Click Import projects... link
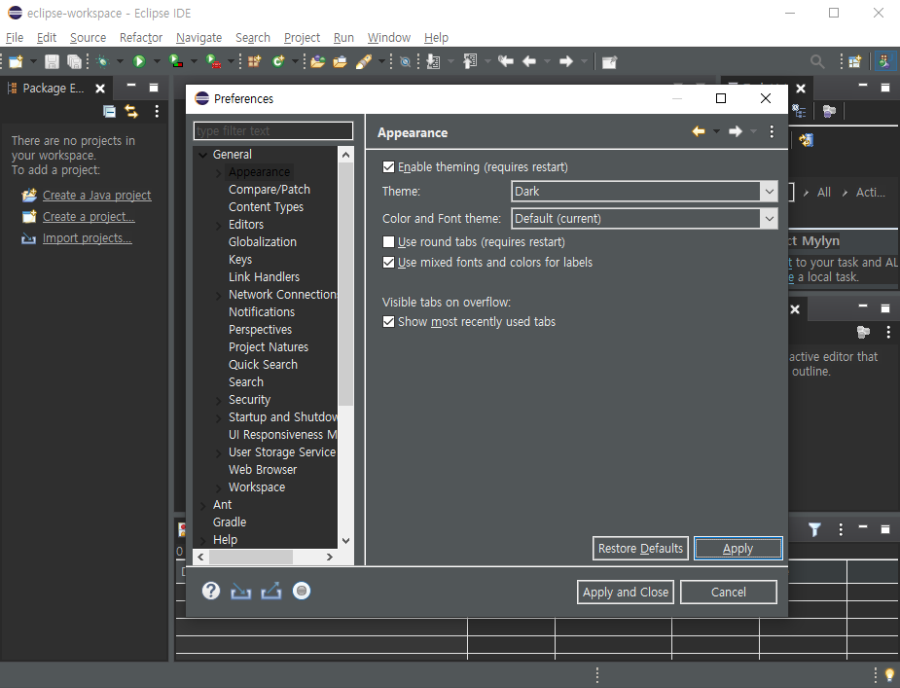Image resolution: width=900 pixels, height=688 pixels. pyautogui.click(x=87, y=238)
